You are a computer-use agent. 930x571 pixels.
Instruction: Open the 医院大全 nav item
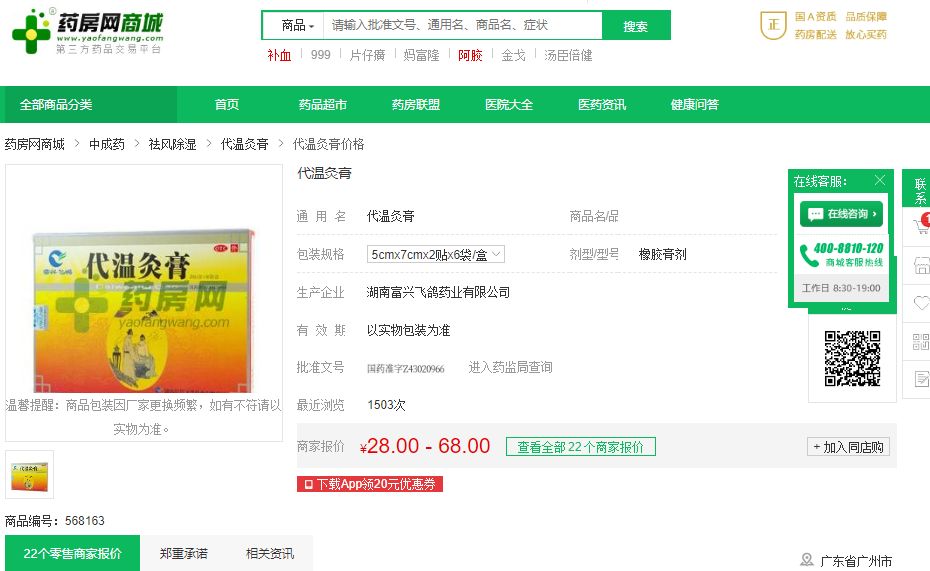pos(509,104)
